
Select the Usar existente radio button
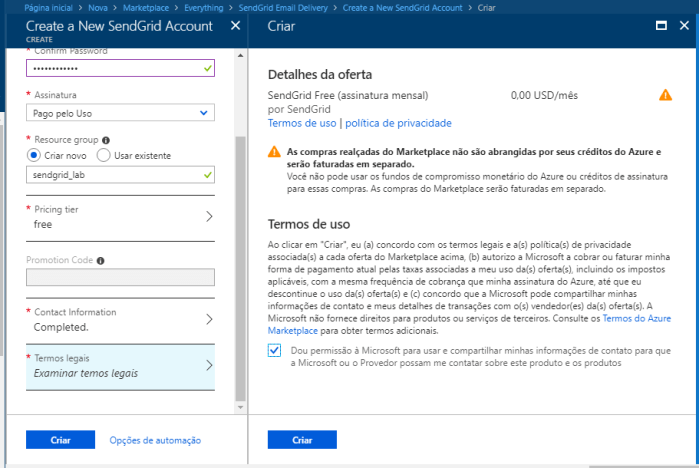click(106, 156)
